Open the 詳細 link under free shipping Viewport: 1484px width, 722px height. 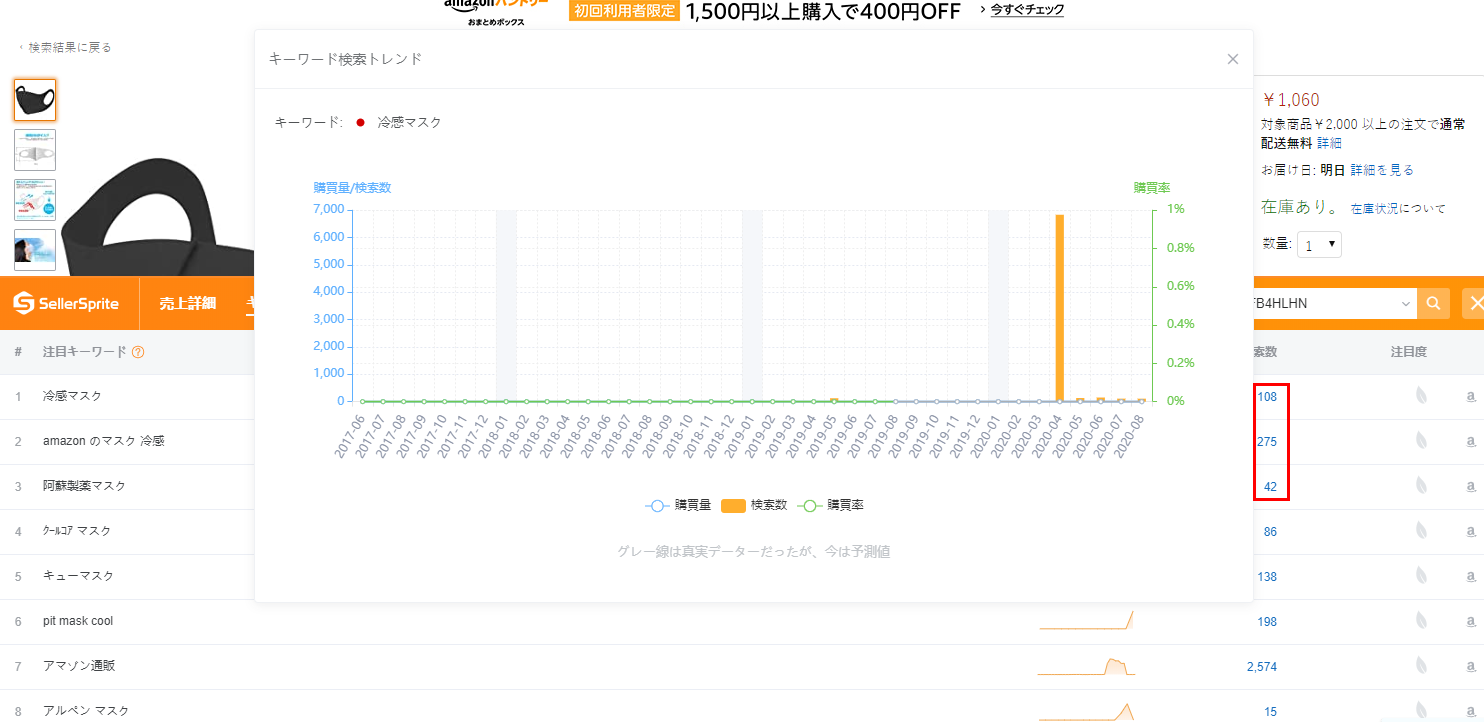click(1329, 144)
